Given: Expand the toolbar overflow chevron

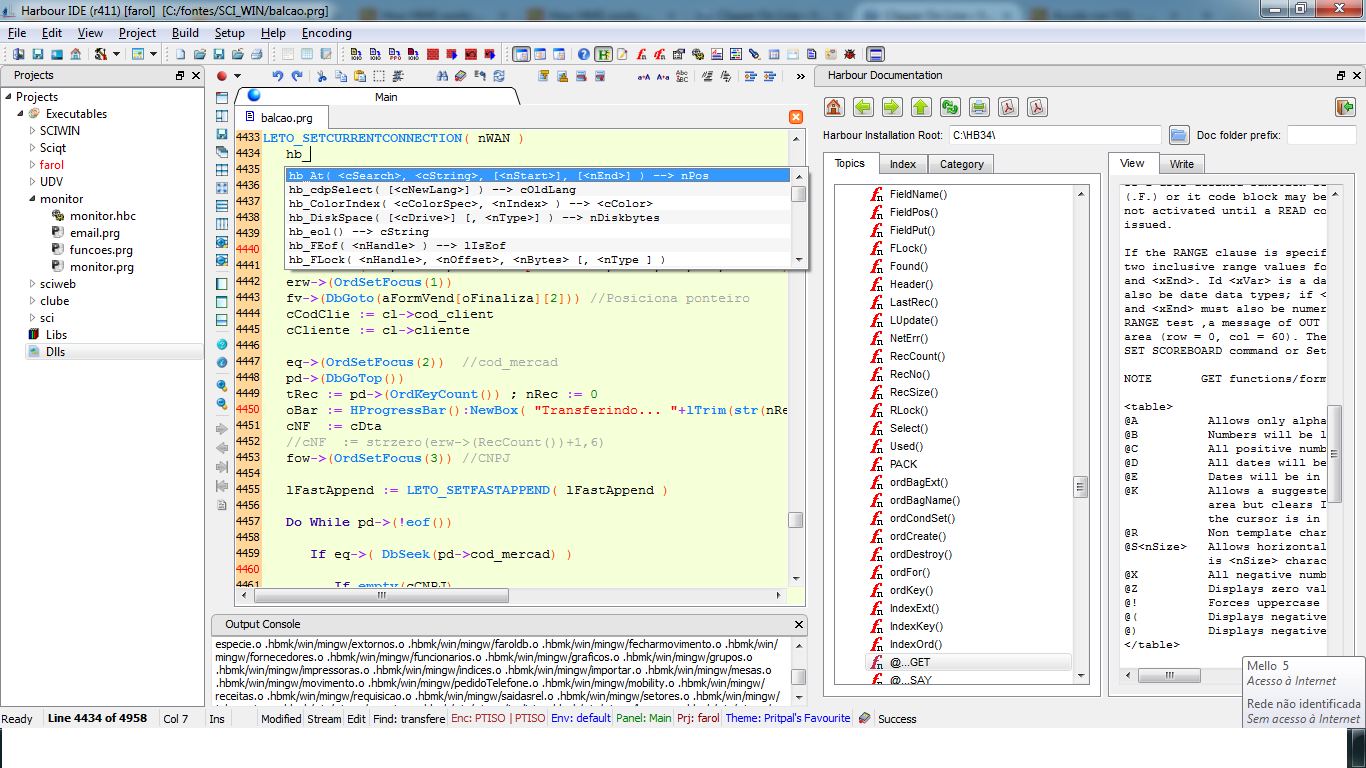Looking at the screenshot, I should coord(800,76).
